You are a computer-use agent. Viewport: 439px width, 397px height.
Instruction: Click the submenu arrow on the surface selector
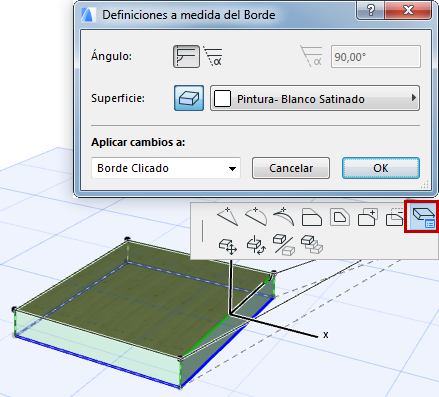click(414, 98)
